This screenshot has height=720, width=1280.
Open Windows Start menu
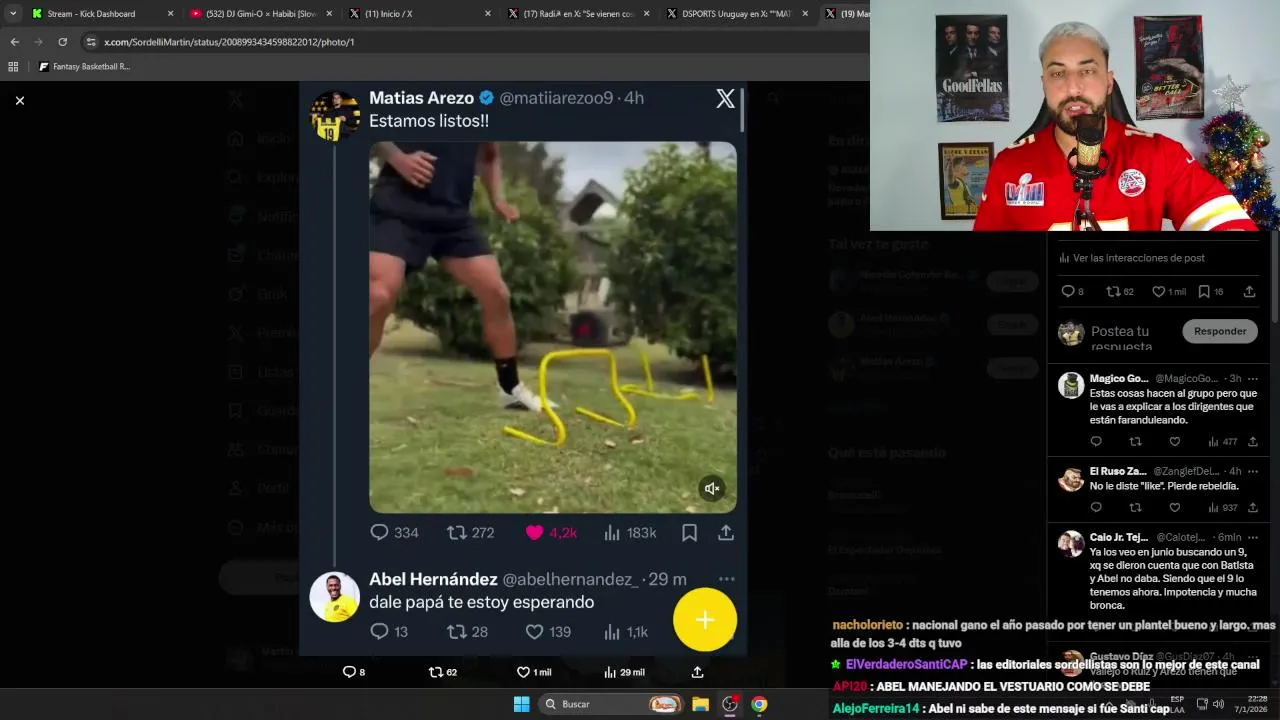(x=522, y=704)
